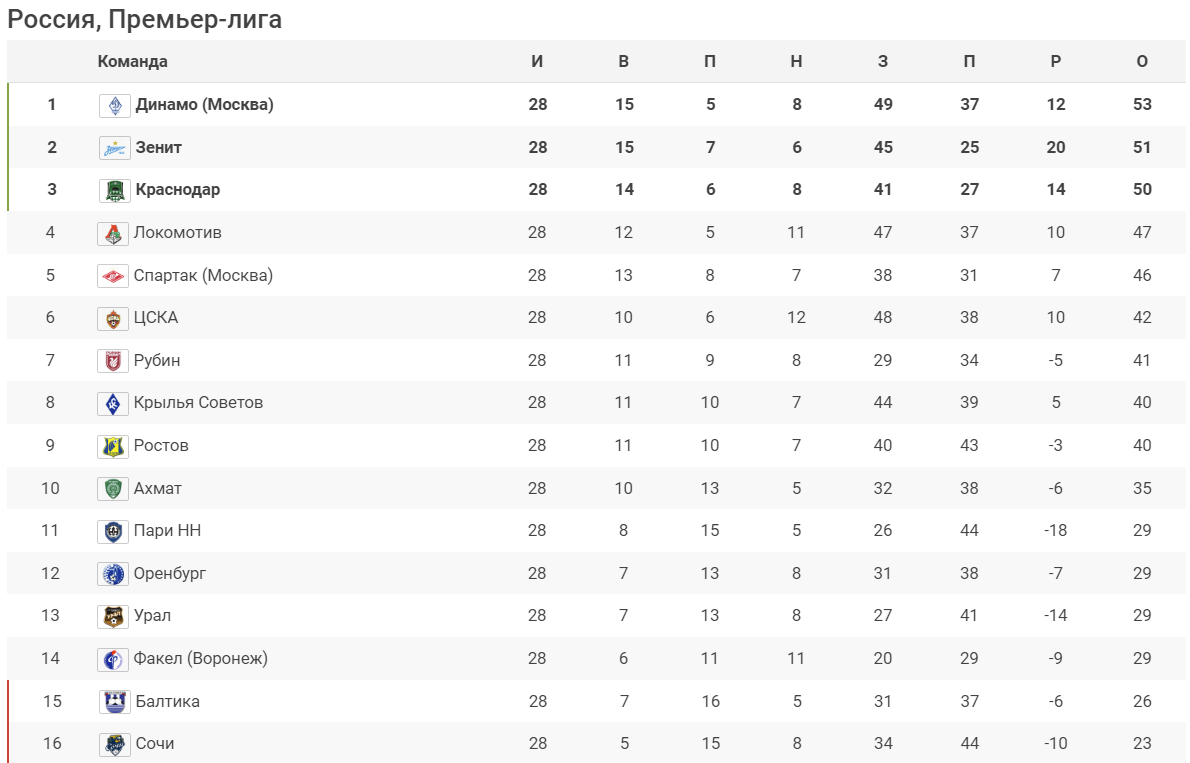Click the Урал team name
This screenshot has width=1190, height=763.
pyautogui.click(x=152, y=616)
